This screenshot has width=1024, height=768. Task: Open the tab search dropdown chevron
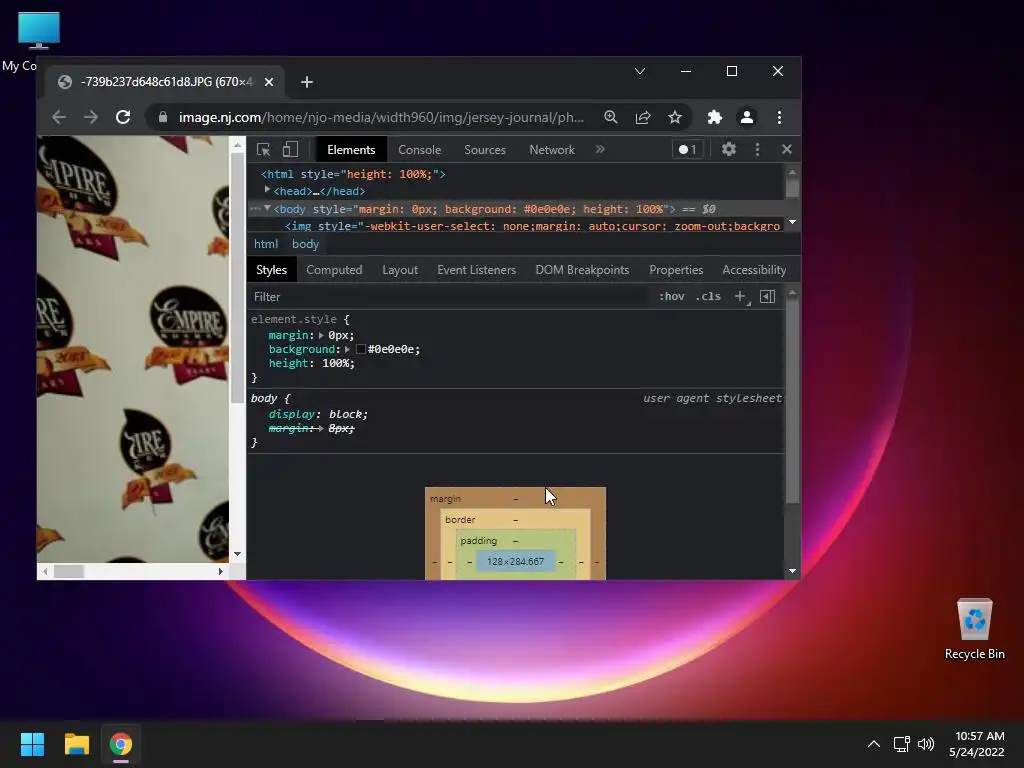(x=640, y=71)
